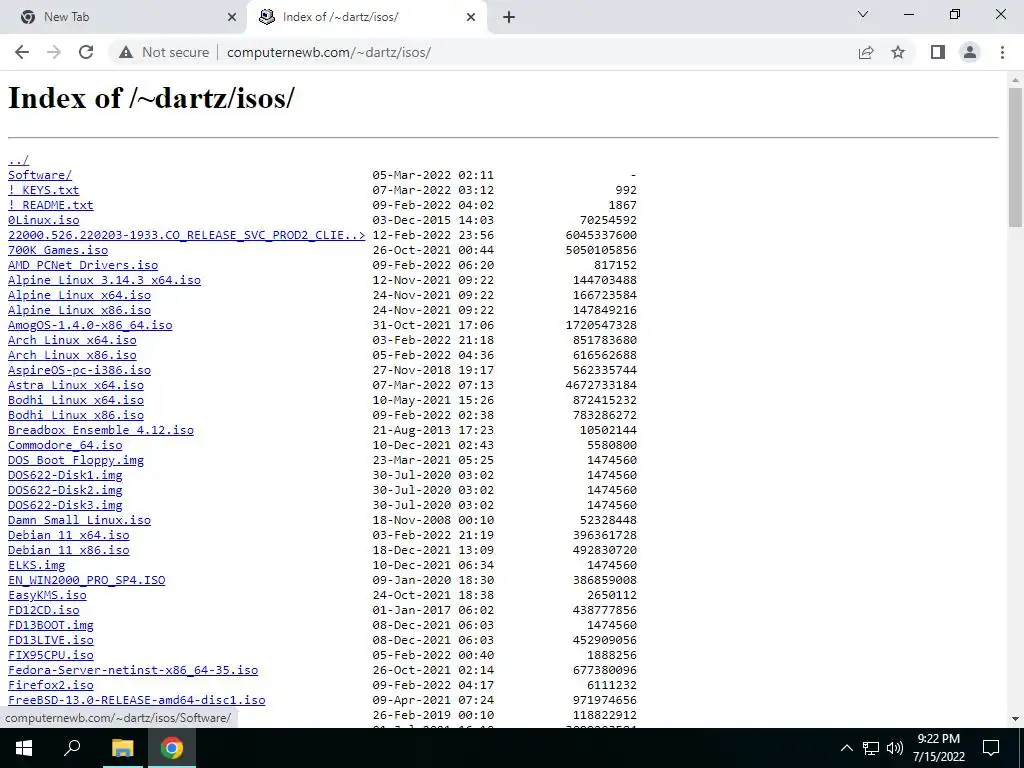Close the New Tab tab
Image resolution: width=1024 pixels, height=768 pixels.
pyautogui.click(x=232, y=17)
